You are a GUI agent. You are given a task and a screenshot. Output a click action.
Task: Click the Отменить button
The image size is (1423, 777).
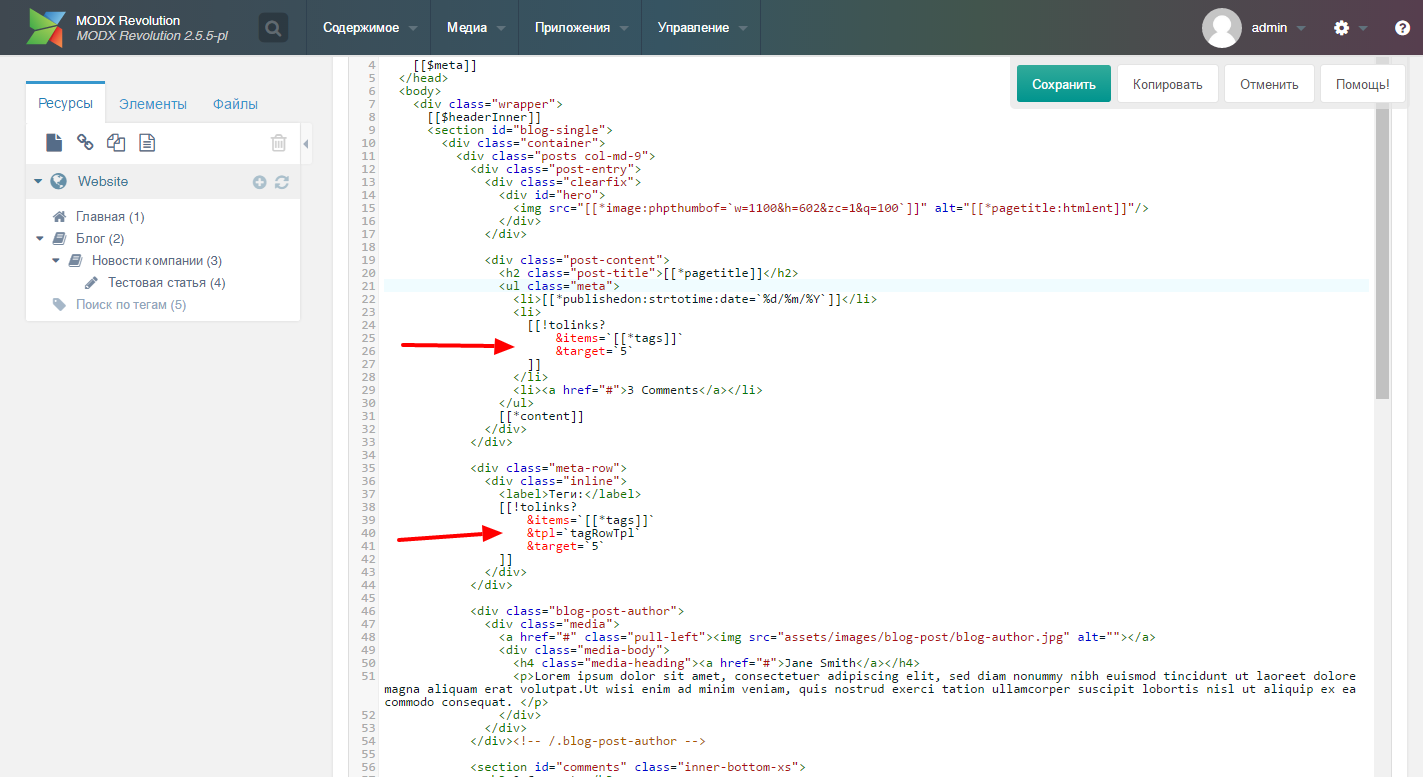[1269, 84]
